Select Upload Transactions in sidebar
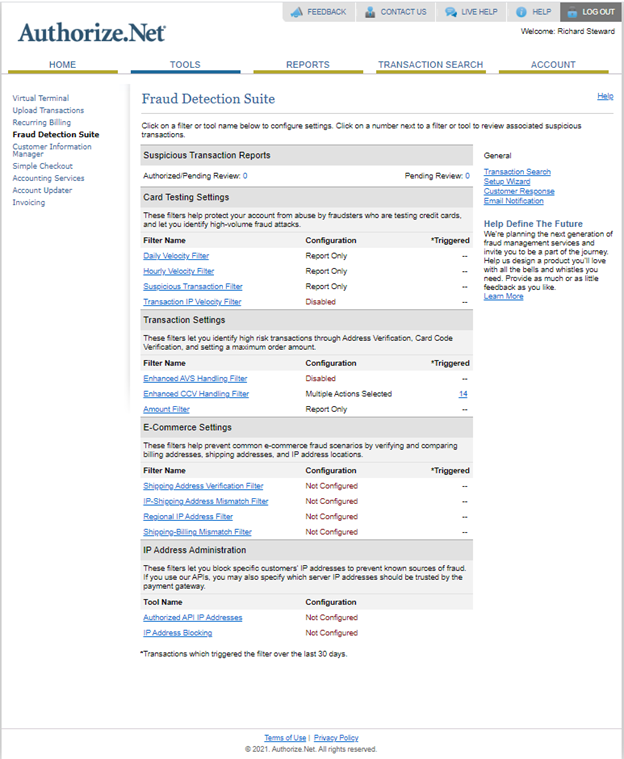 coord(48,110)
